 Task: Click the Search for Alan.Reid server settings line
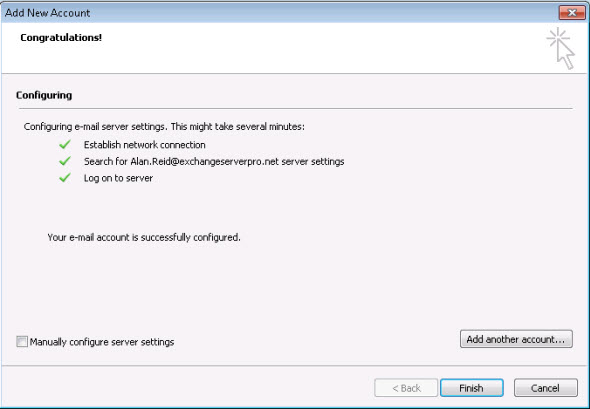pos(214,162)
